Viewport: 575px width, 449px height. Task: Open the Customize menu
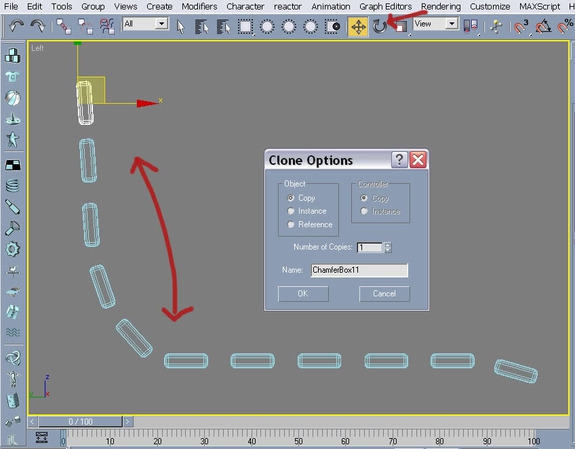[x=490, y=7]
